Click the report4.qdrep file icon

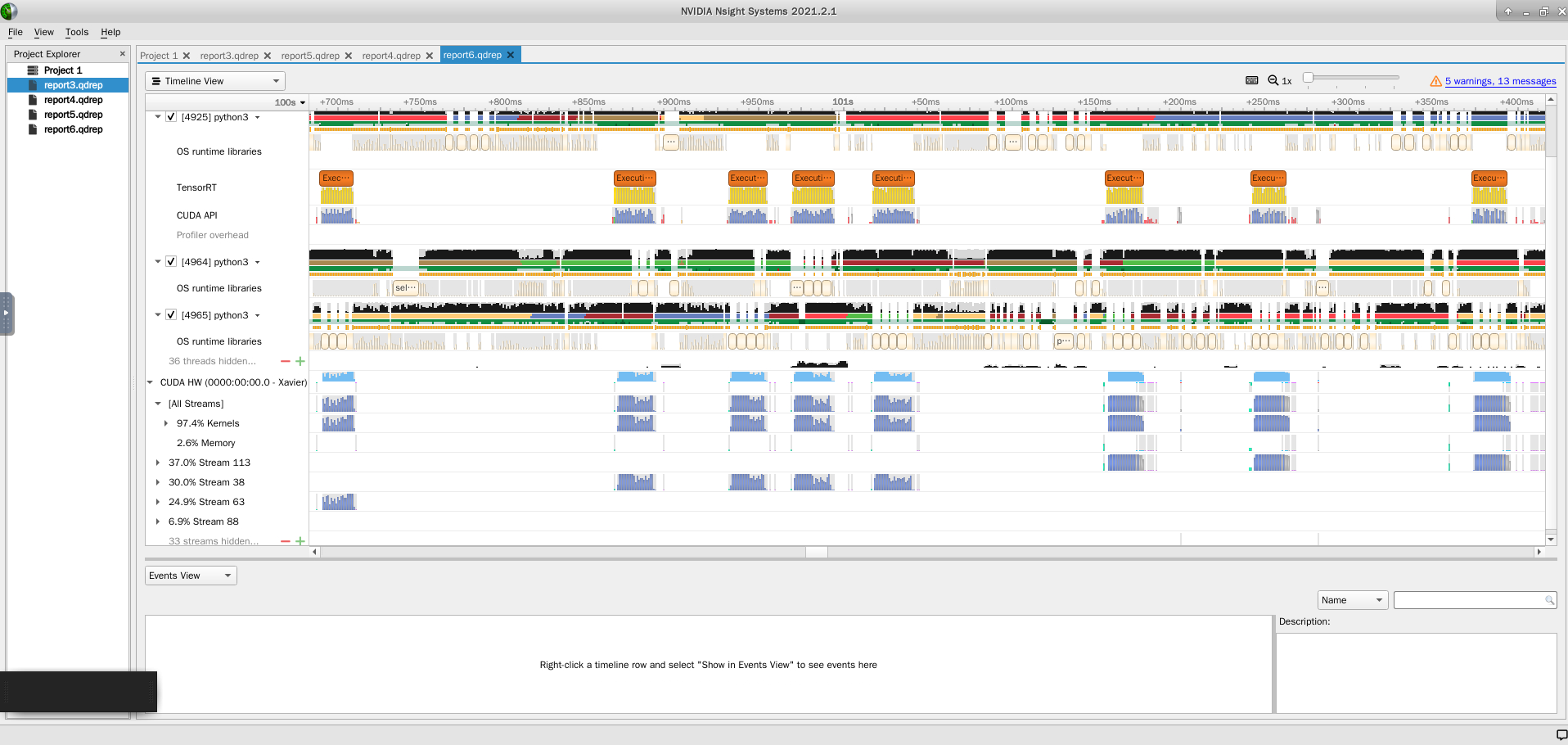pyautogui.click(x=33, y=100)
